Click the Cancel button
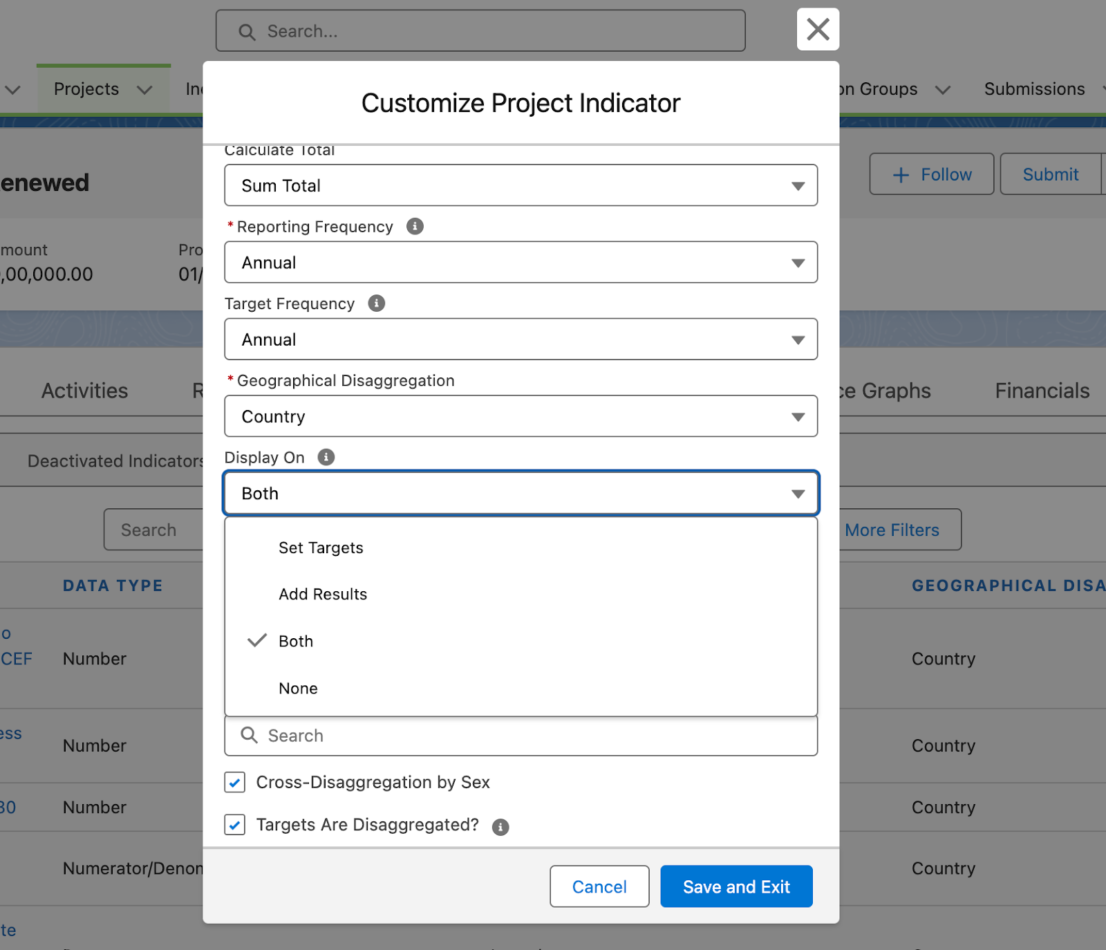The height and width of the screenshot is (950, 1106). [x=599, y=886]
